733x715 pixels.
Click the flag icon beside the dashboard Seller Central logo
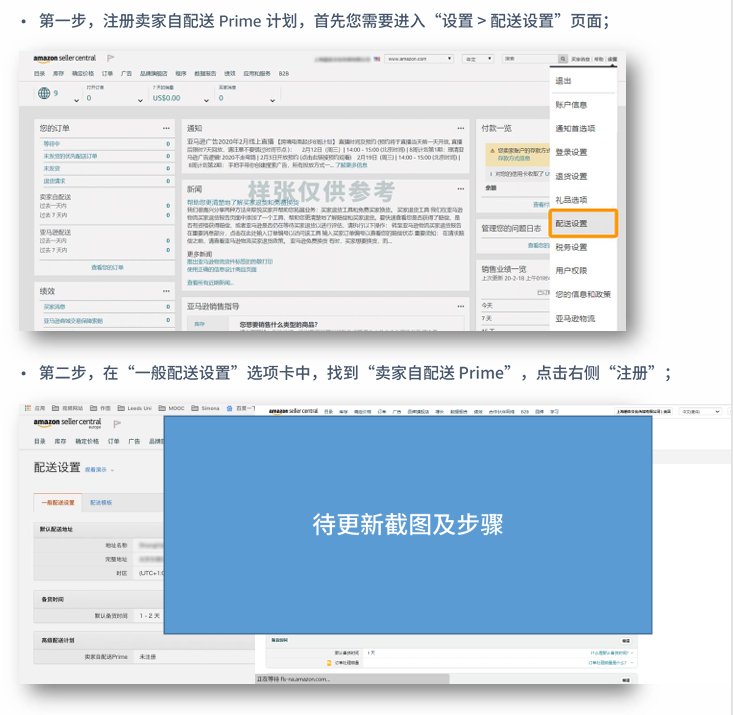pos(110,58)
